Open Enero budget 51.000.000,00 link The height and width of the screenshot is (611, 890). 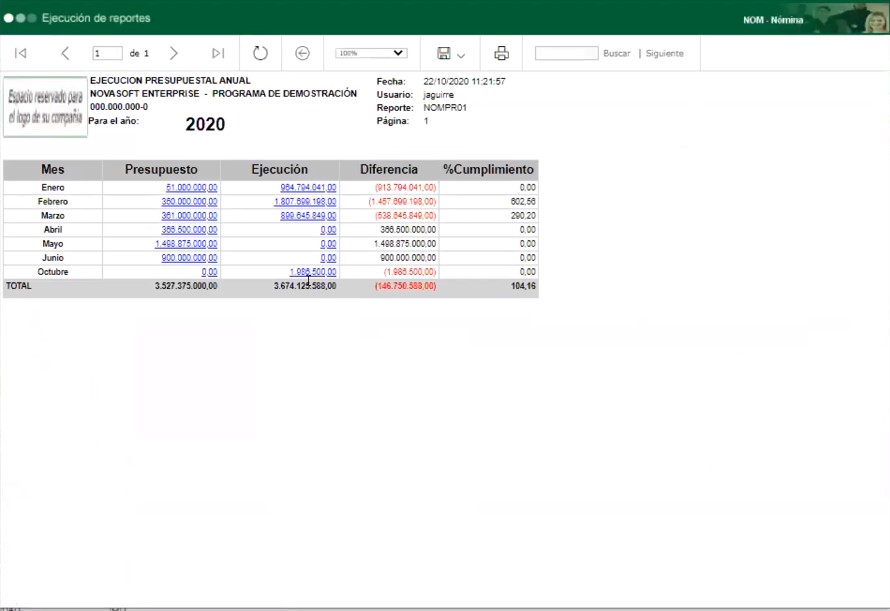[191, 187]
